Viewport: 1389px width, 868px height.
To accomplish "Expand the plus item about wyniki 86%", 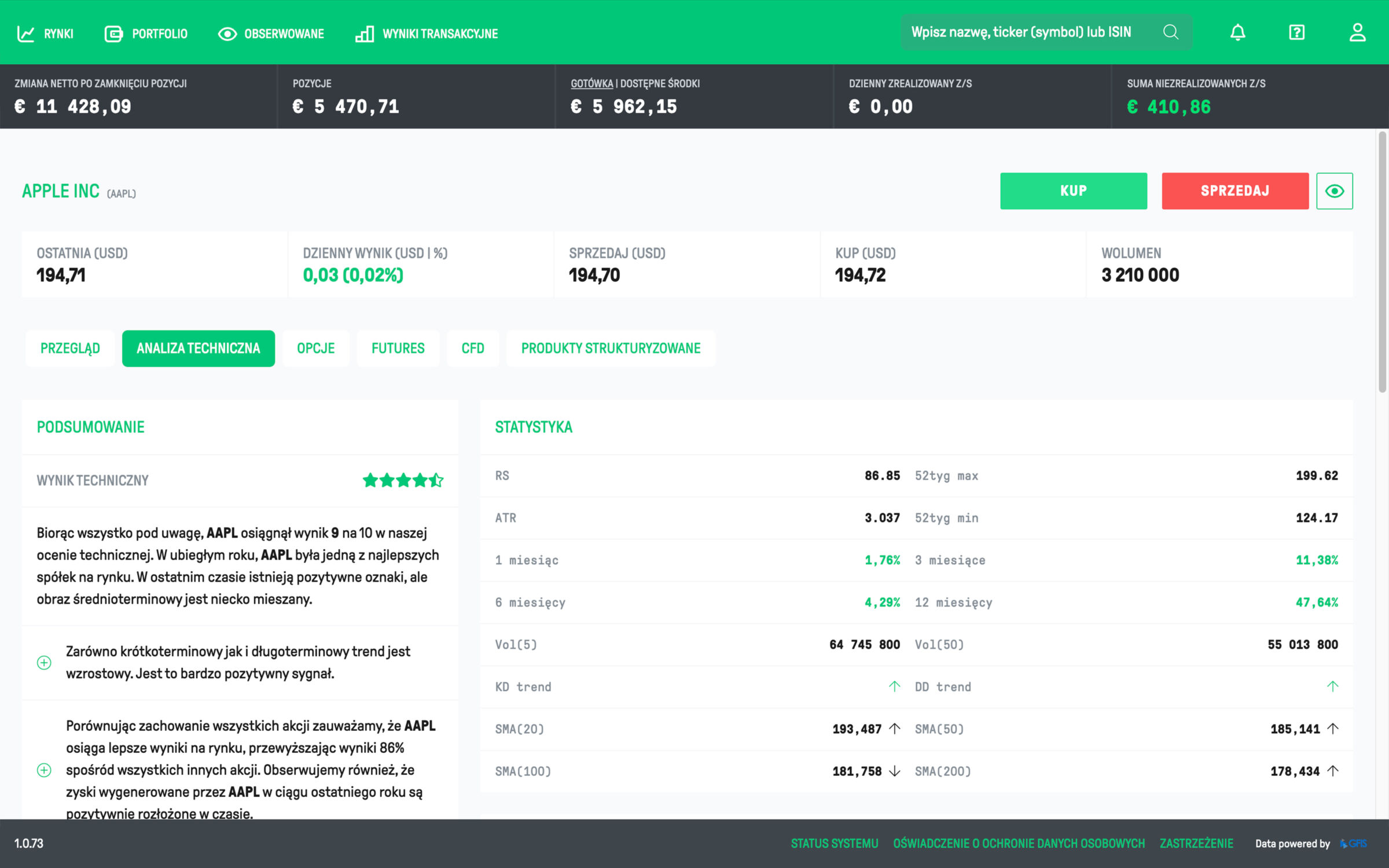I will coord(44,770).
